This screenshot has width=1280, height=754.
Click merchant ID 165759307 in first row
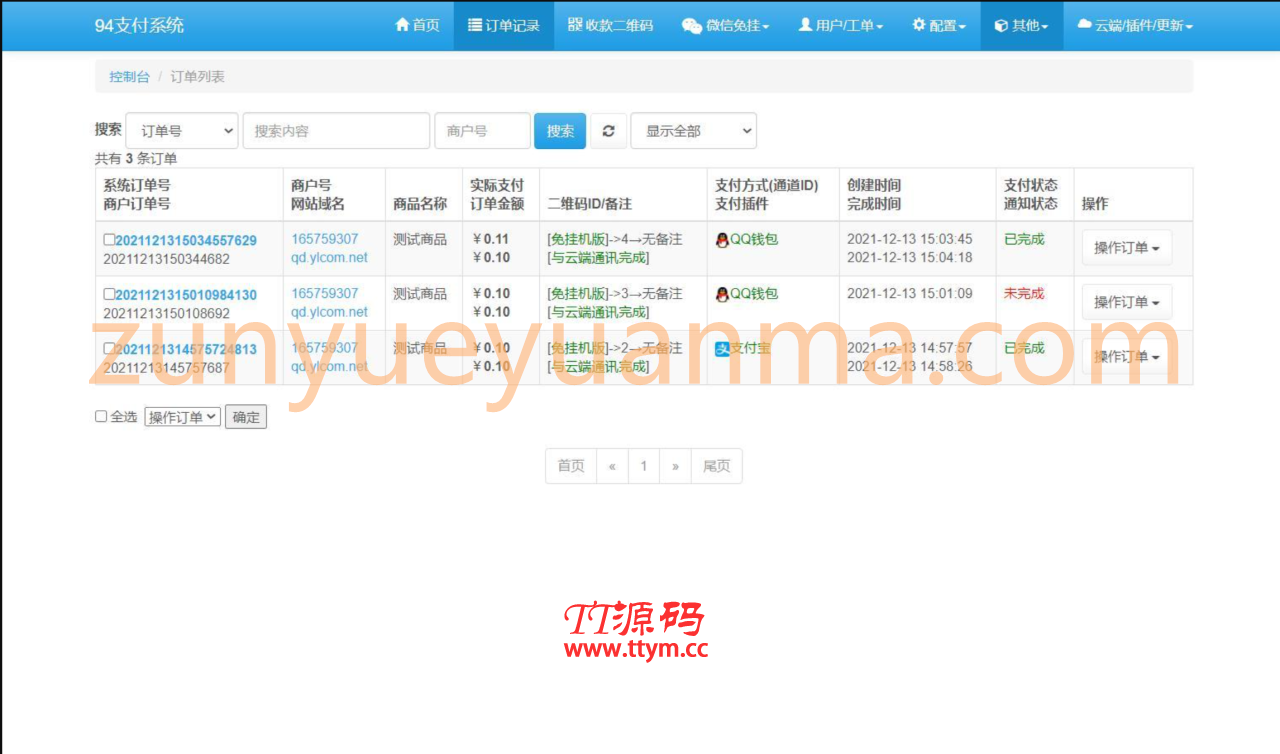point(325,239)
